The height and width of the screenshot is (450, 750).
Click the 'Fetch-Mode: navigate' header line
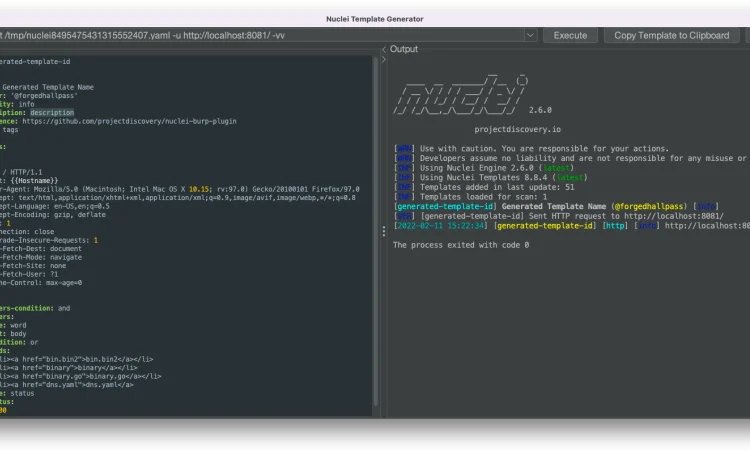pos(41,257)
